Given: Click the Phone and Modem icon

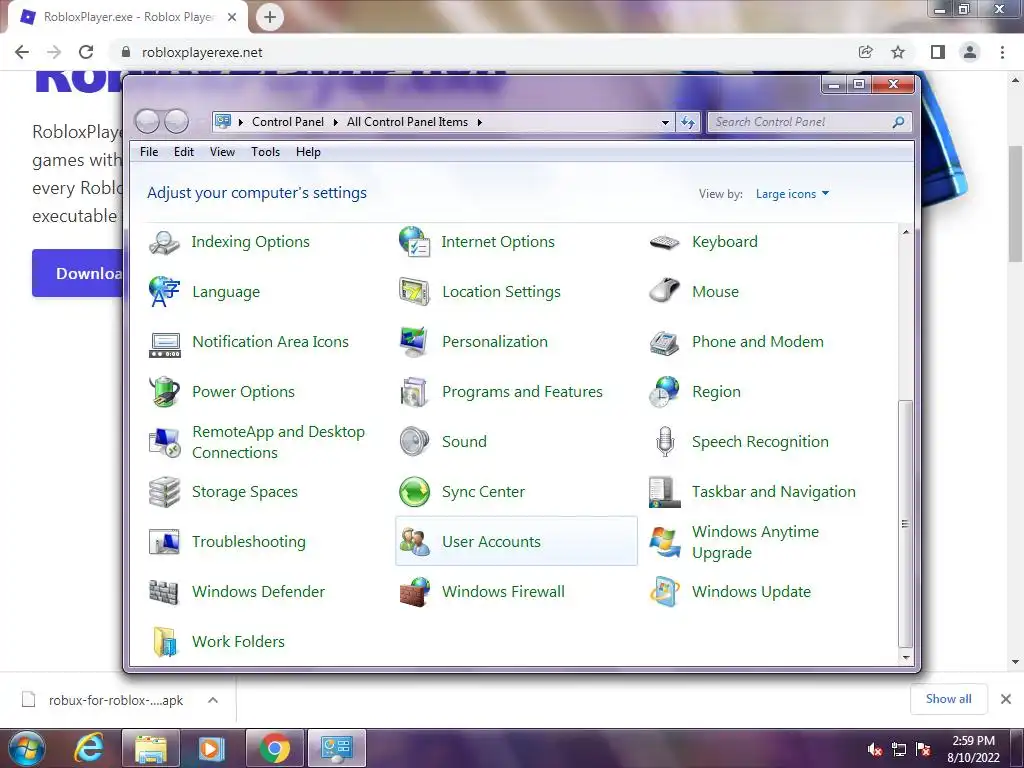Looking at the screenshot, I should coord(664,342).
